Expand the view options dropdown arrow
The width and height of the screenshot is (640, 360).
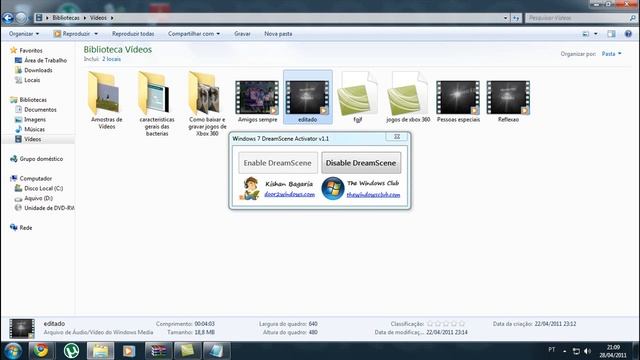tap(596, 34)
